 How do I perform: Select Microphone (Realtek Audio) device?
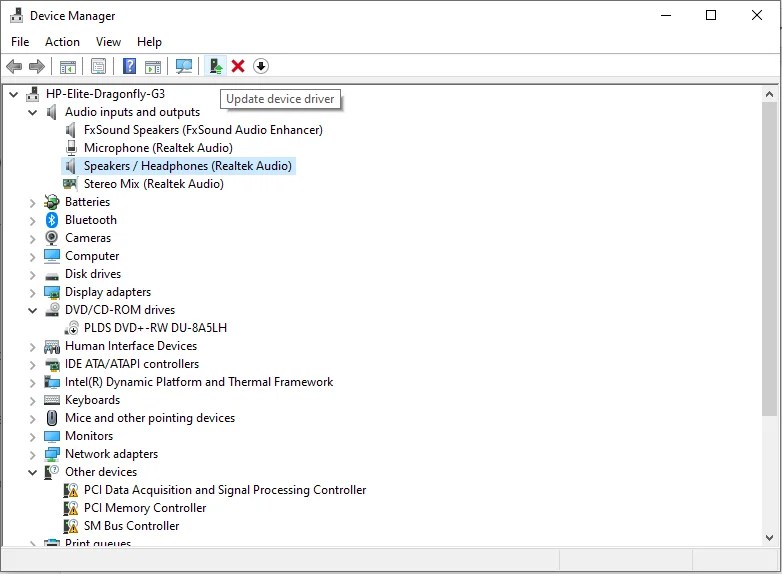[x=158, y=148]
